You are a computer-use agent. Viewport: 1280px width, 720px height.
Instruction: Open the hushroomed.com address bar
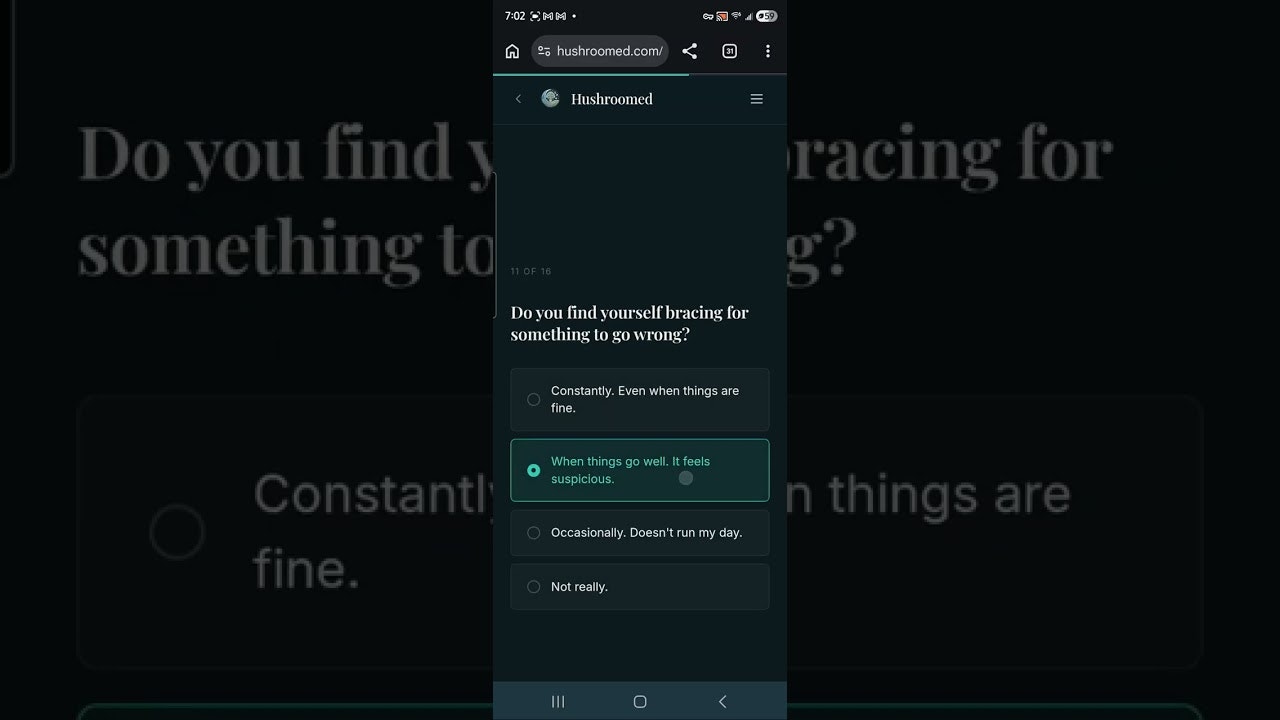tap(600, 51)
